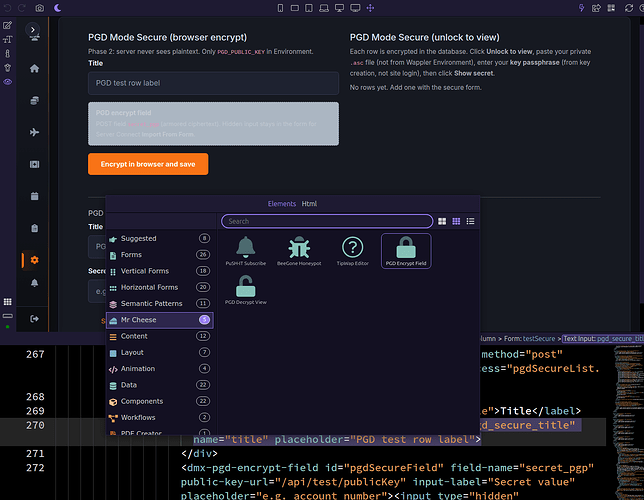Open the Elements tab
The height and width of the screenshot is (500, 644).
coord(282,204)
